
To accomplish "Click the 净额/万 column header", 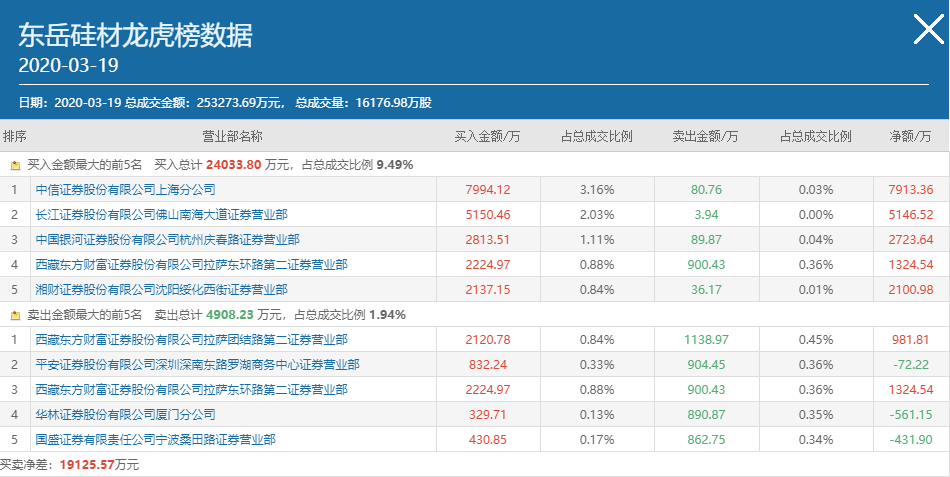I will 910,136.
